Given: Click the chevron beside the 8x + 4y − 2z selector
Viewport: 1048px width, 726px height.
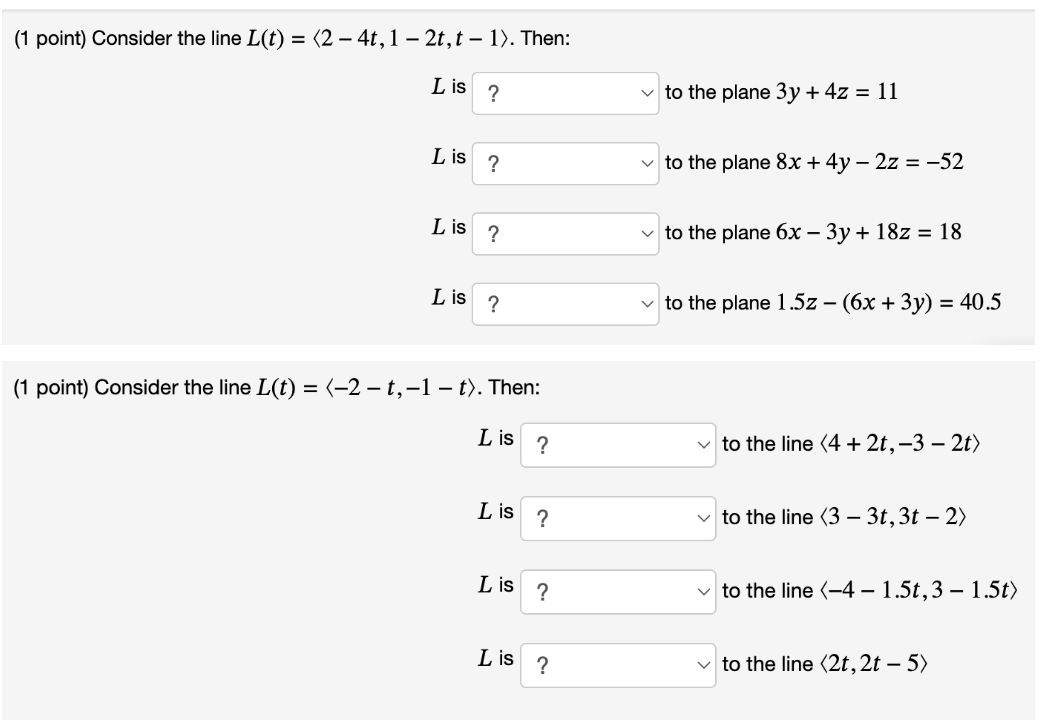Looking at the screenshot, I should coord(645,162).
